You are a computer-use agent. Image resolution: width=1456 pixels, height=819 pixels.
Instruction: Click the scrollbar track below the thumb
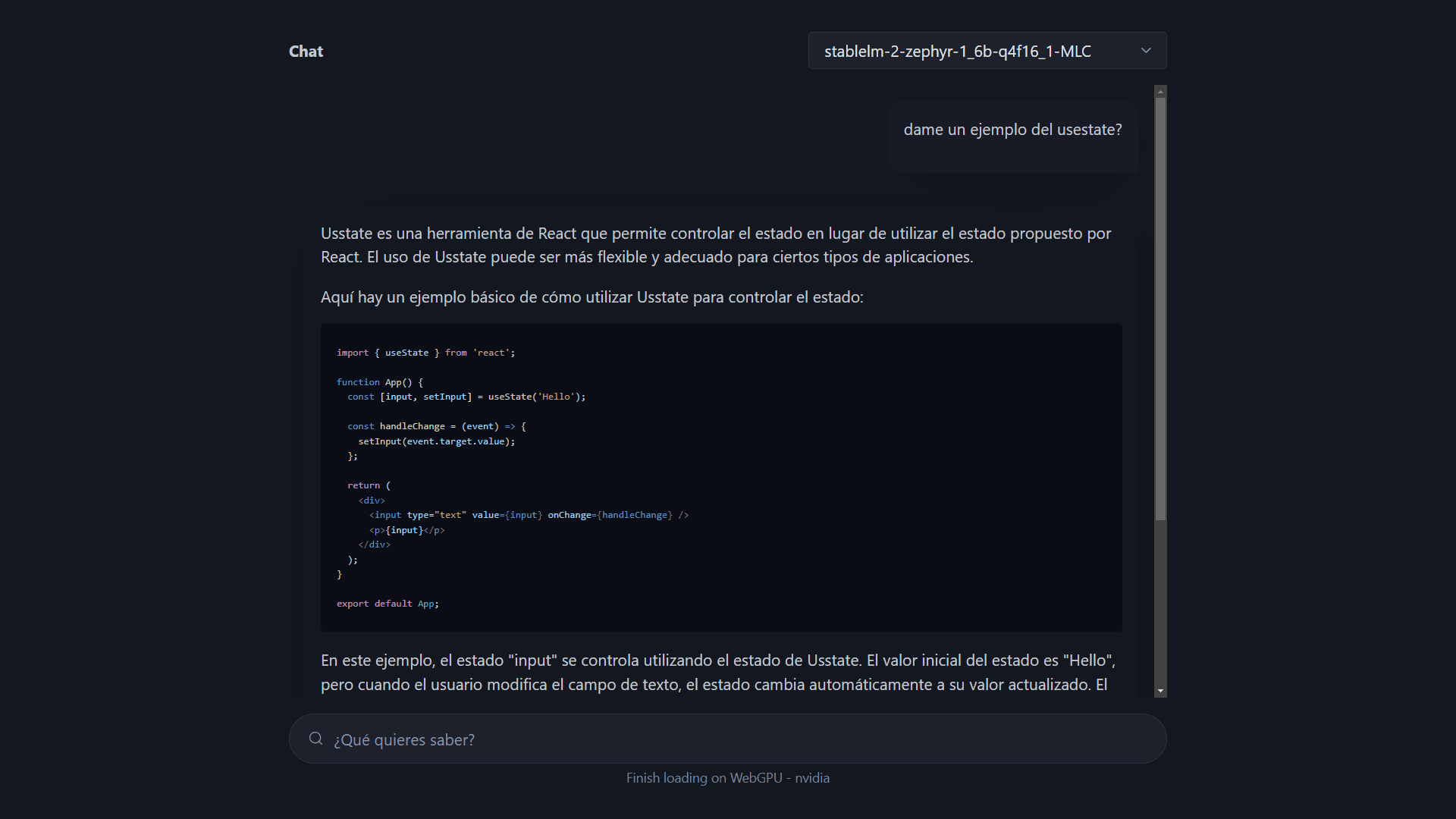point(1160,603)
